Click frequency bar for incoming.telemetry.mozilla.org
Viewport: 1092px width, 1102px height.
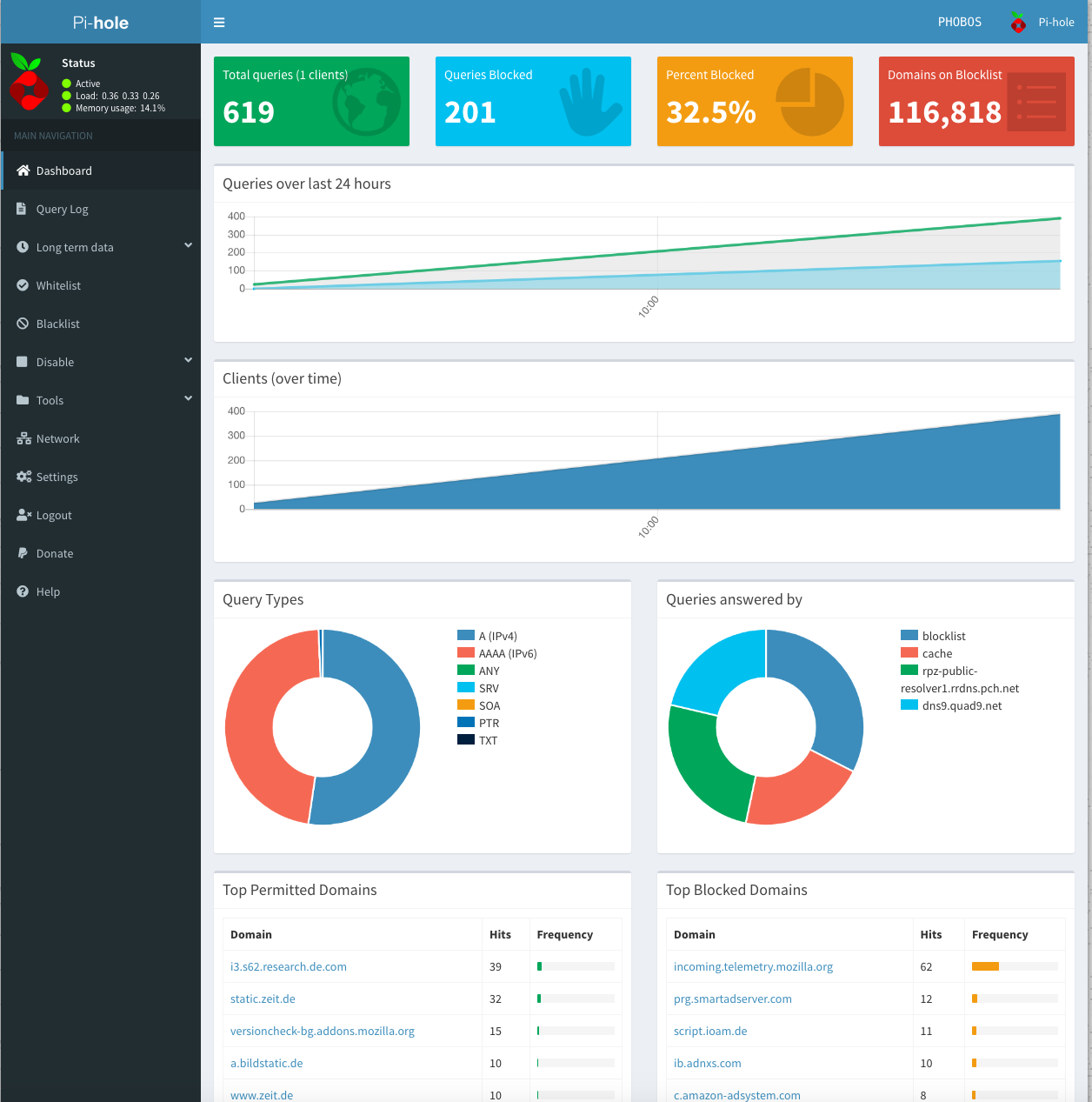[x=1015, y=966]
